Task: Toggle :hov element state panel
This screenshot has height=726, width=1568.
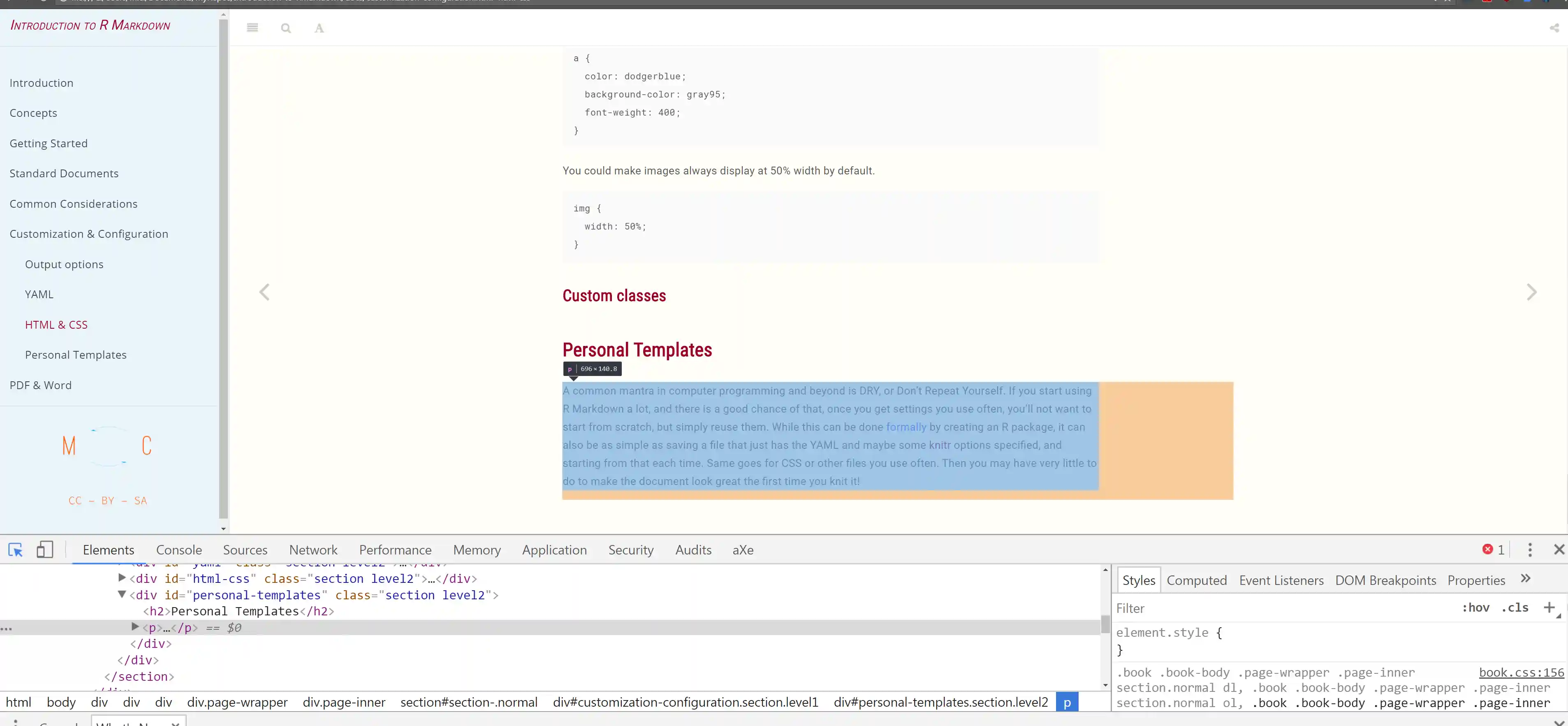Action: point(1475,608)
